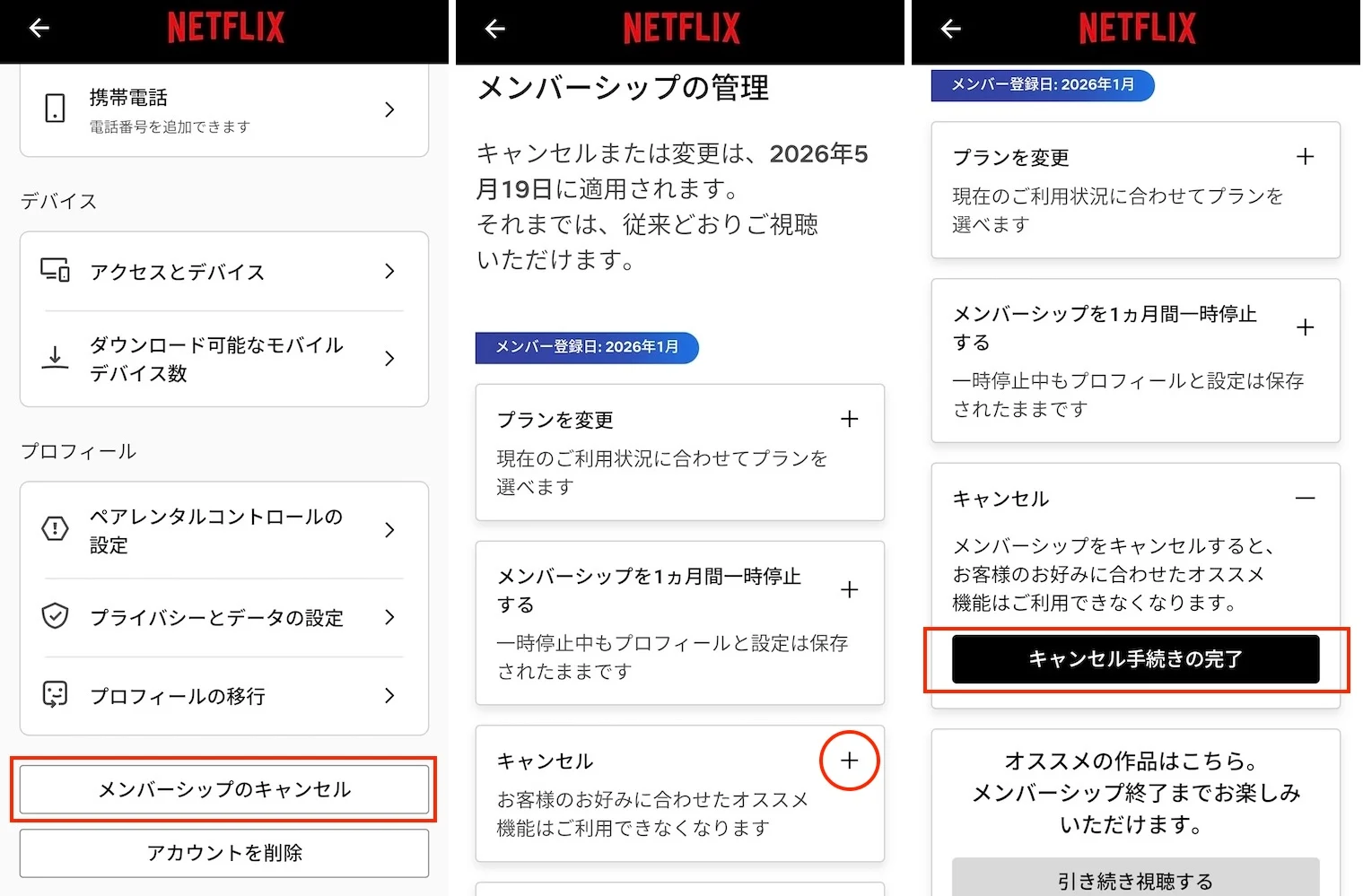Click the プロフィール section heading
This screenshot has height=896, width=1363.
(78, 451)
